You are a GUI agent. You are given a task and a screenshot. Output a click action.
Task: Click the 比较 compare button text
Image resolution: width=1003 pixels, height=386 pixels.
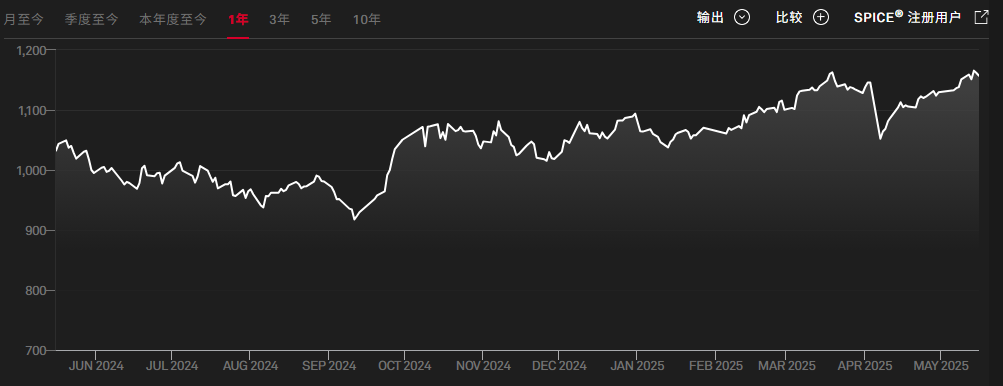click(789, 18)
